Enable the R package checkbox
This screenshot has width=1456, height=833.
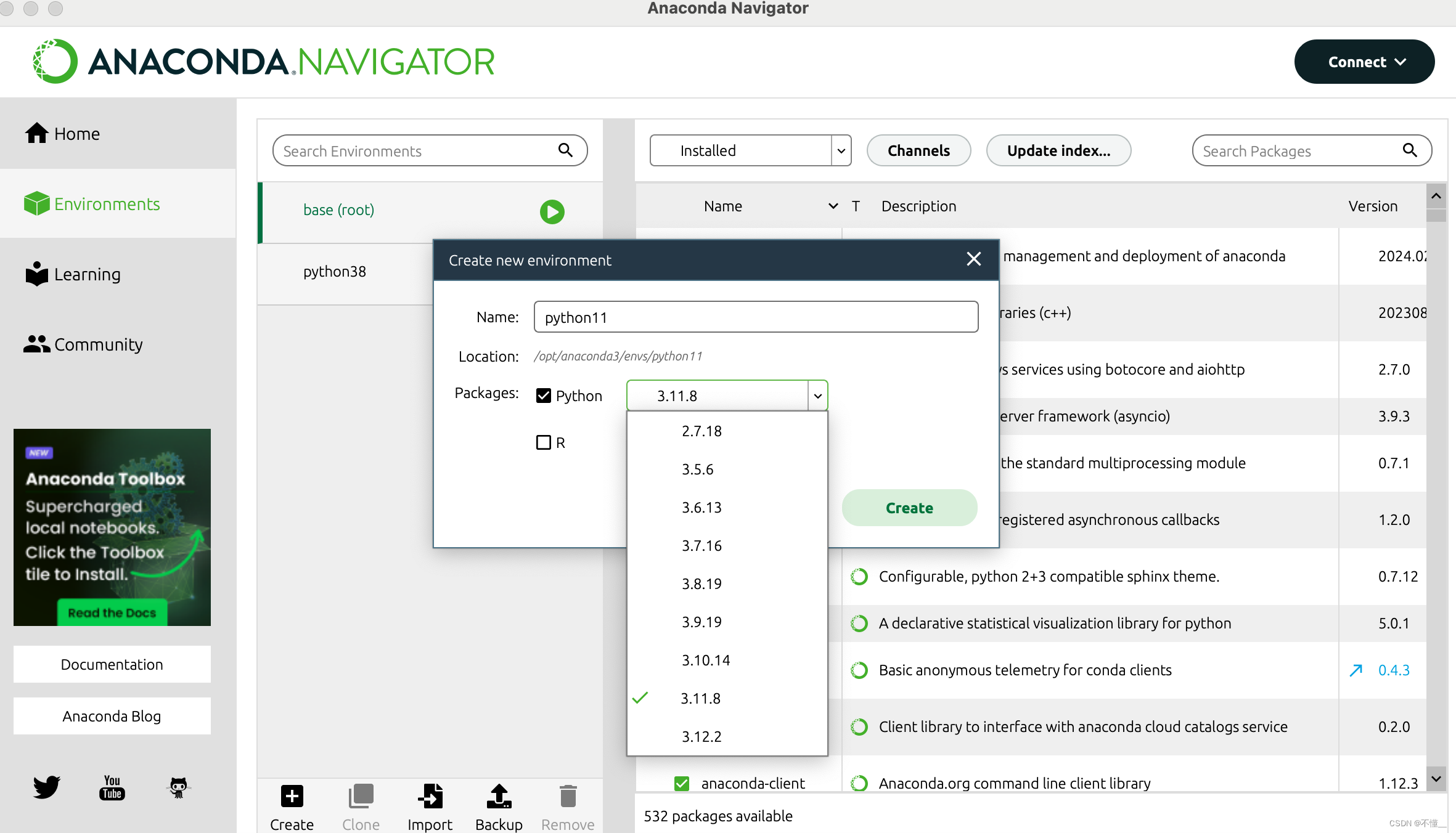(544, 442)
